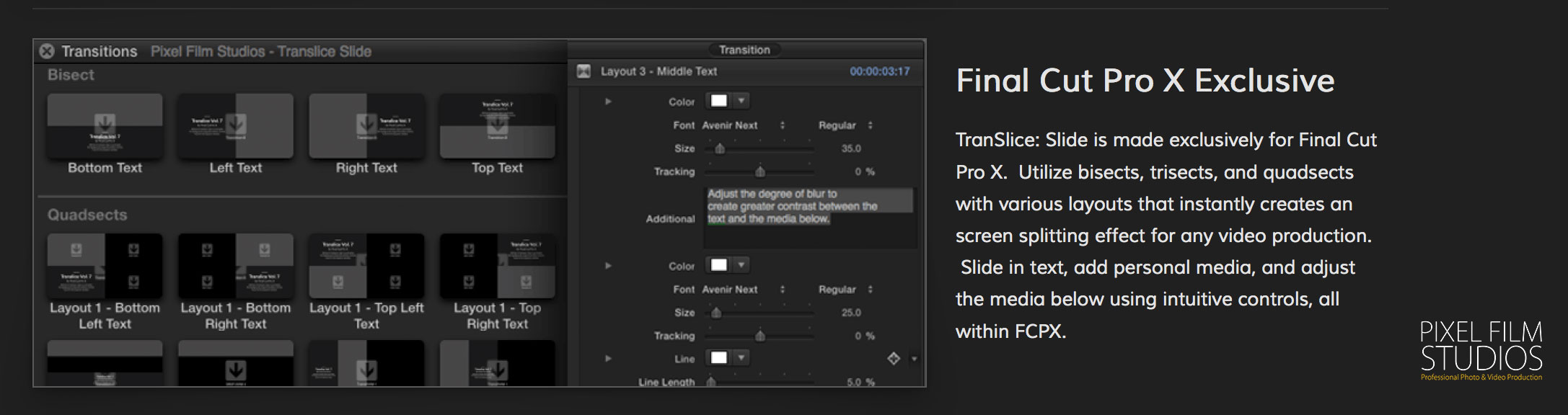This screenshot has width=1568, height=415.
Task: Click the Size slider handle set to 35.0
Action: (x=719, y=148)
